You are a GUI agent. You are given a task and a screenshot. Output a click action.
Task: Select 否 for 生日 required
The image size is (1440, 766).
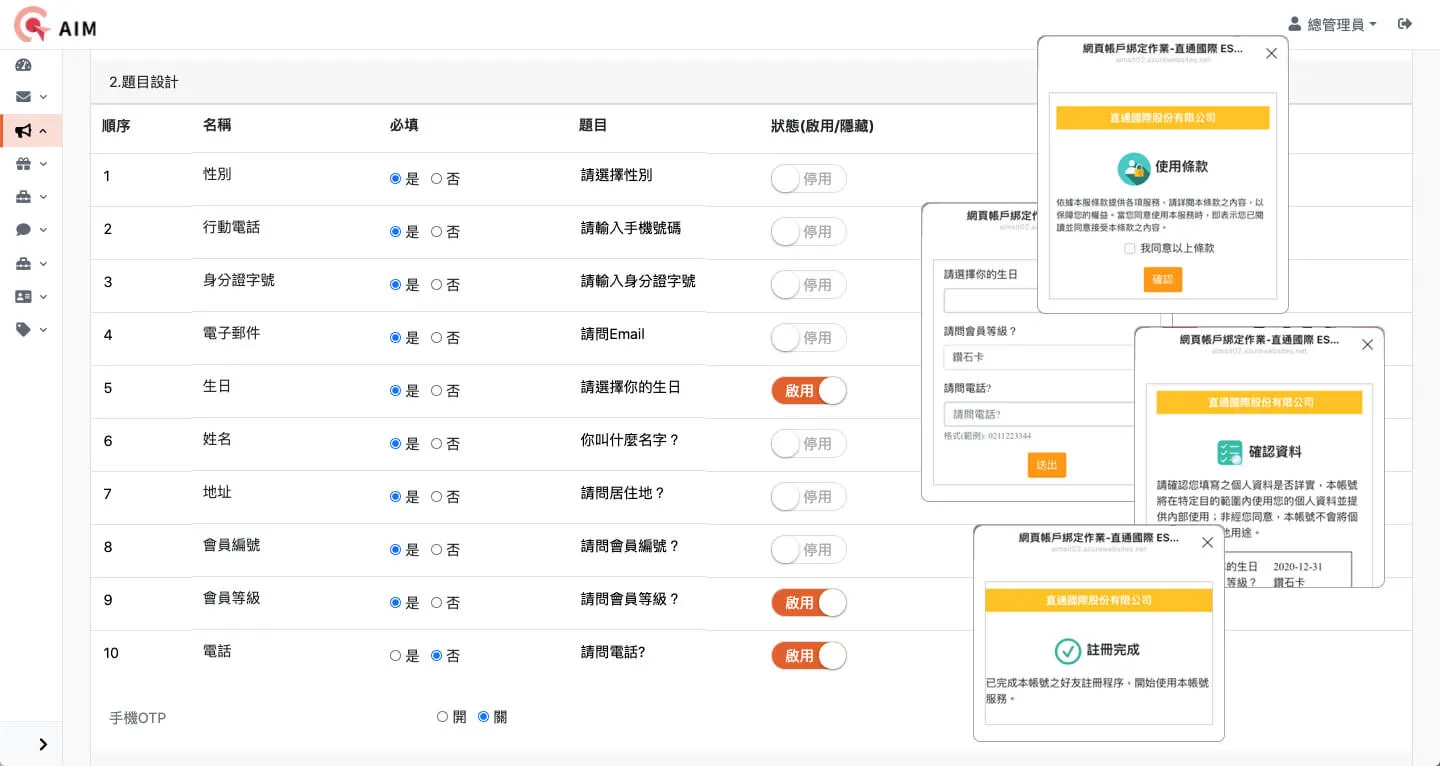click(436, 391)
